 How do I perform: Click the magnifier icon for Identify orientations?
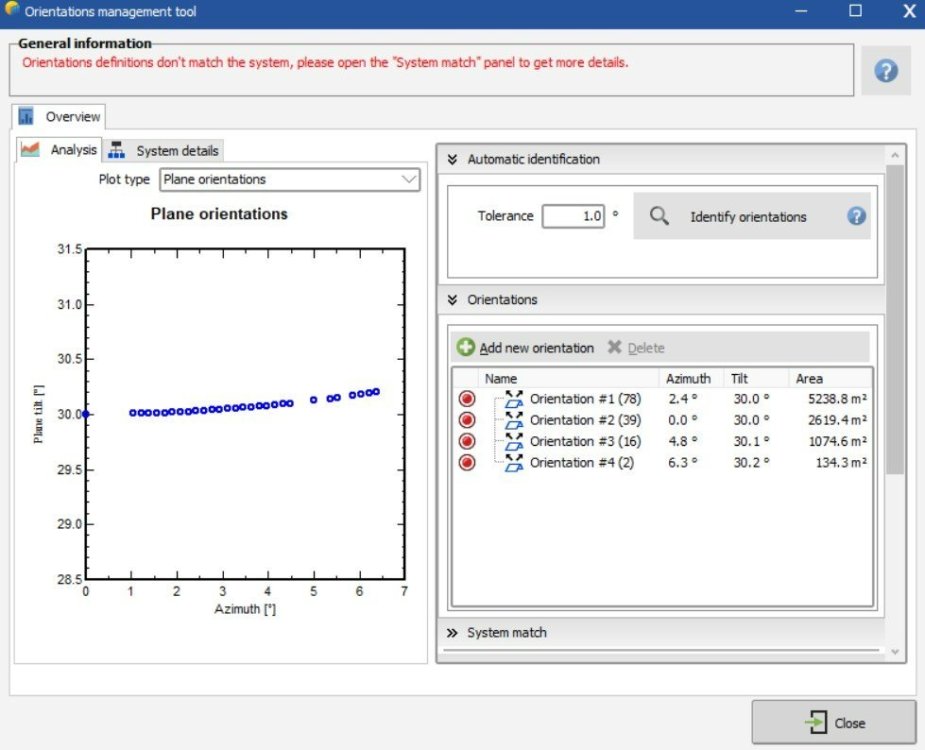659,216
